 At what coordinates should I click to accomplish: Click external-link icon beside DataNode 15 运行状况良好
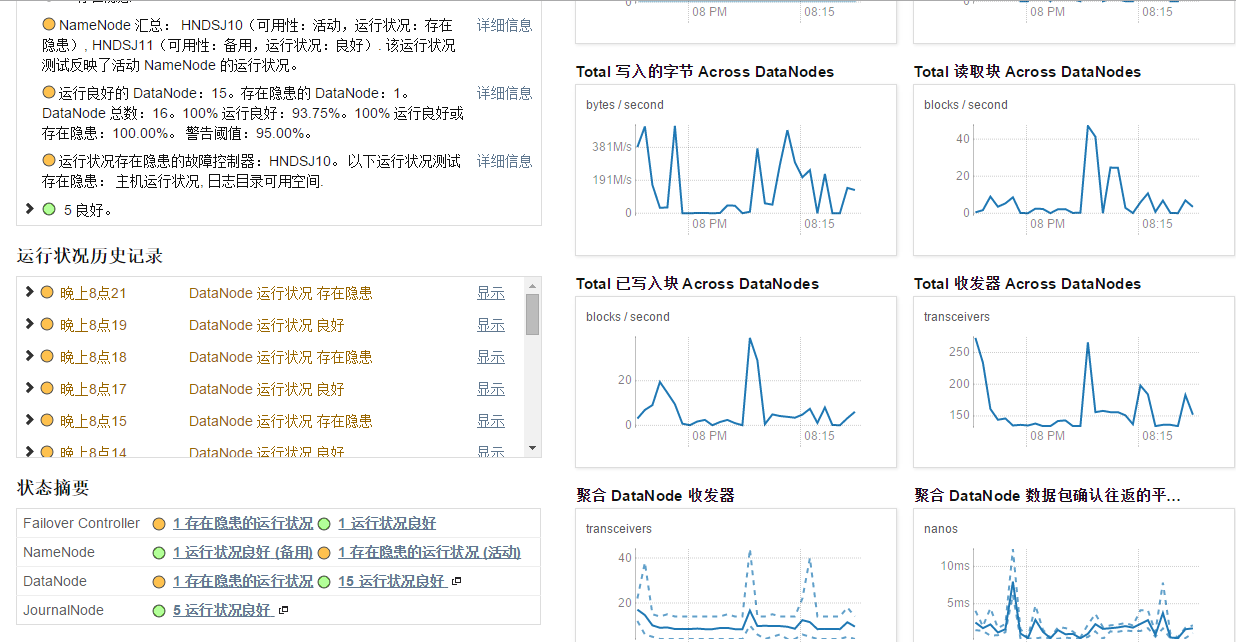[x=456, y=581]
